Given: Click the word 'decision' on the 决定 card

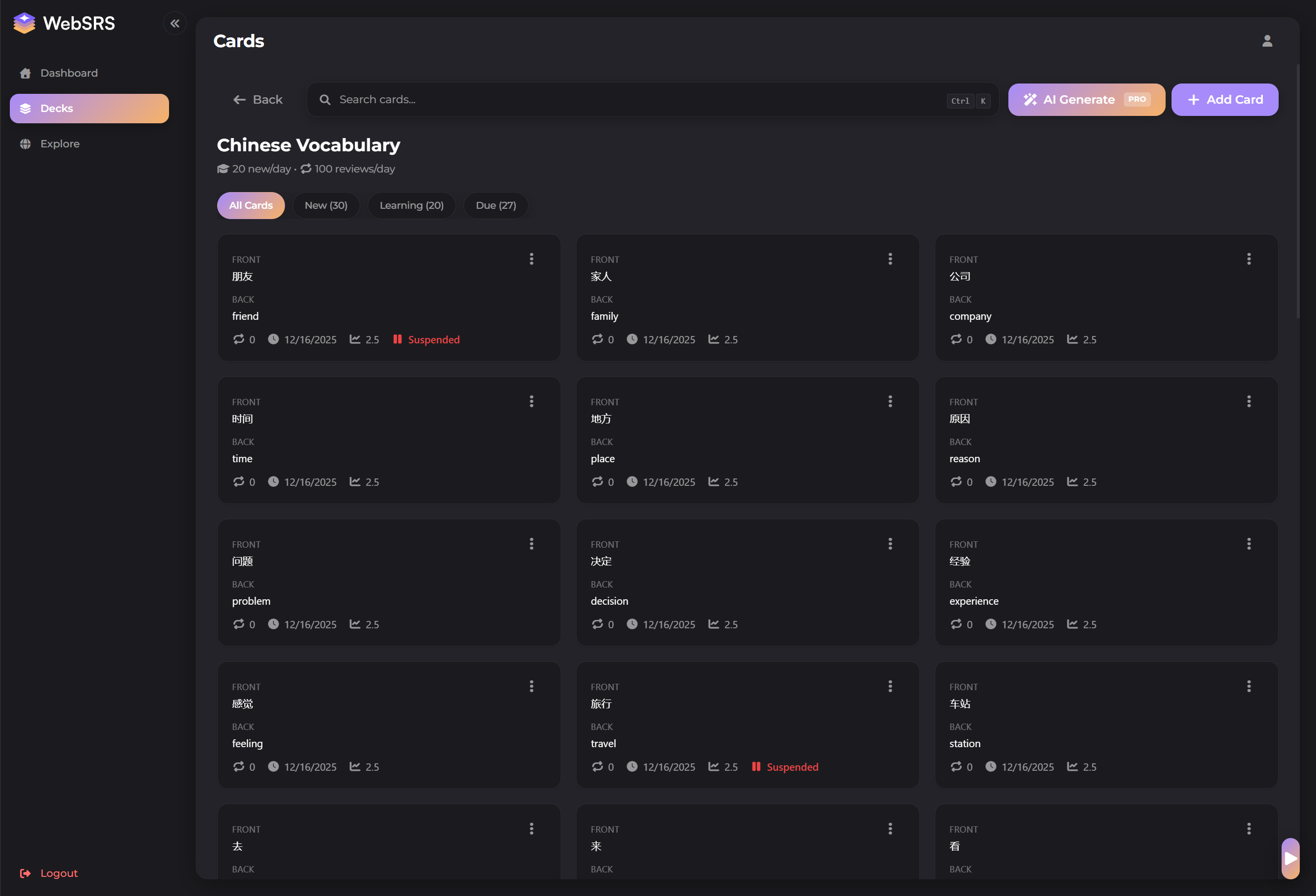Looking at the screenshot, I should 609,601.
